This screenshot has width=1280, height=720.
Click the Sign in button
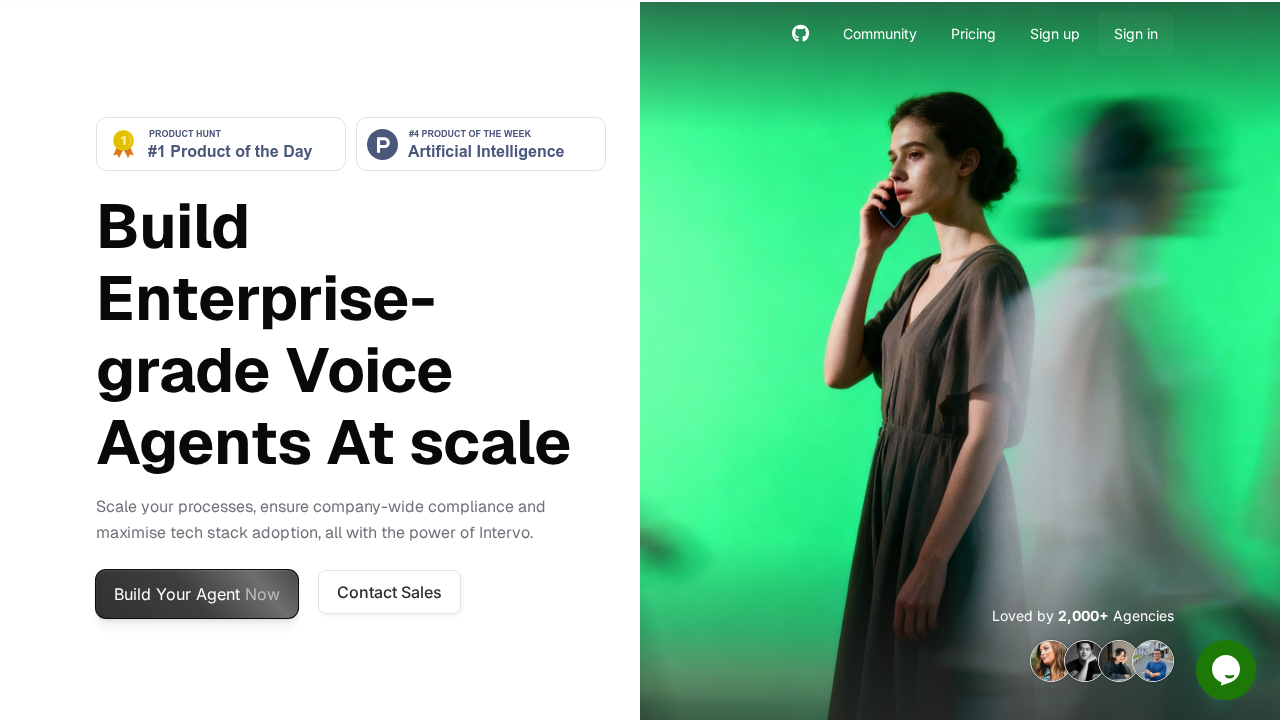1136,34
